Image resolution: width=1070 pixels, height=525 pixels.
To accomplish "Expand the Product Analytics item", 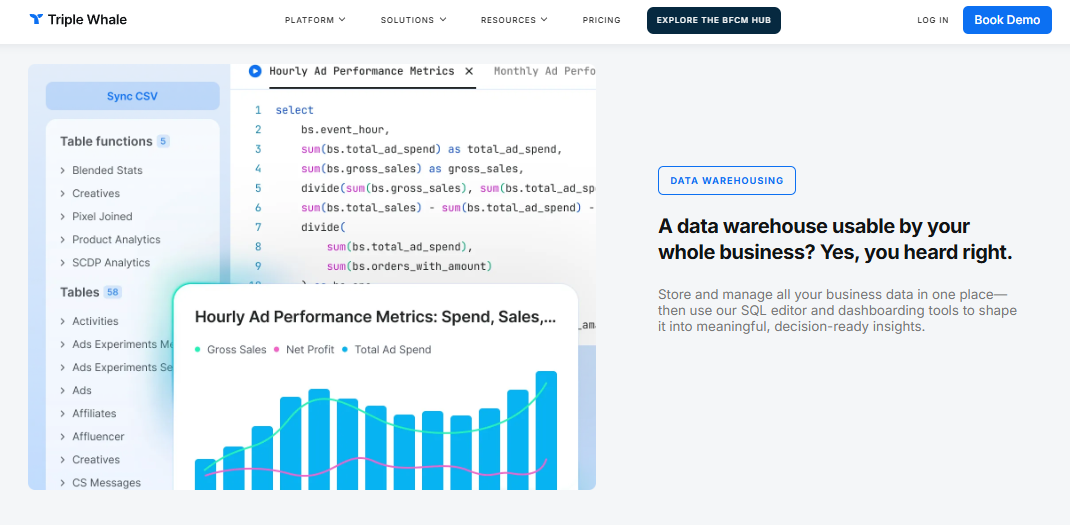I will [110, 240].
